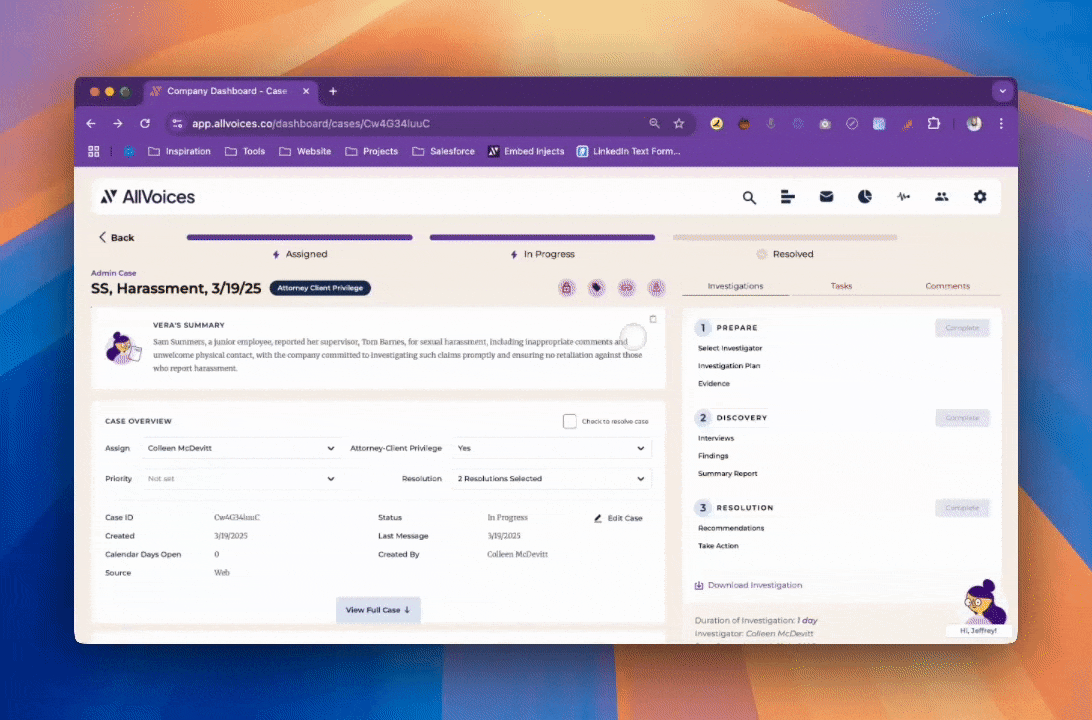Open the browser extensions puzzle icon

coord(934,123)
